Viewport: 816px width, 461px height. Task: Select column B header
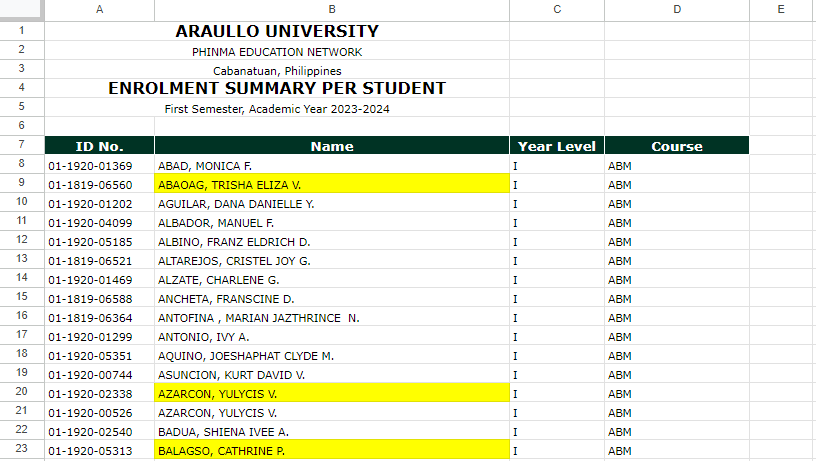tap(332, 9)
